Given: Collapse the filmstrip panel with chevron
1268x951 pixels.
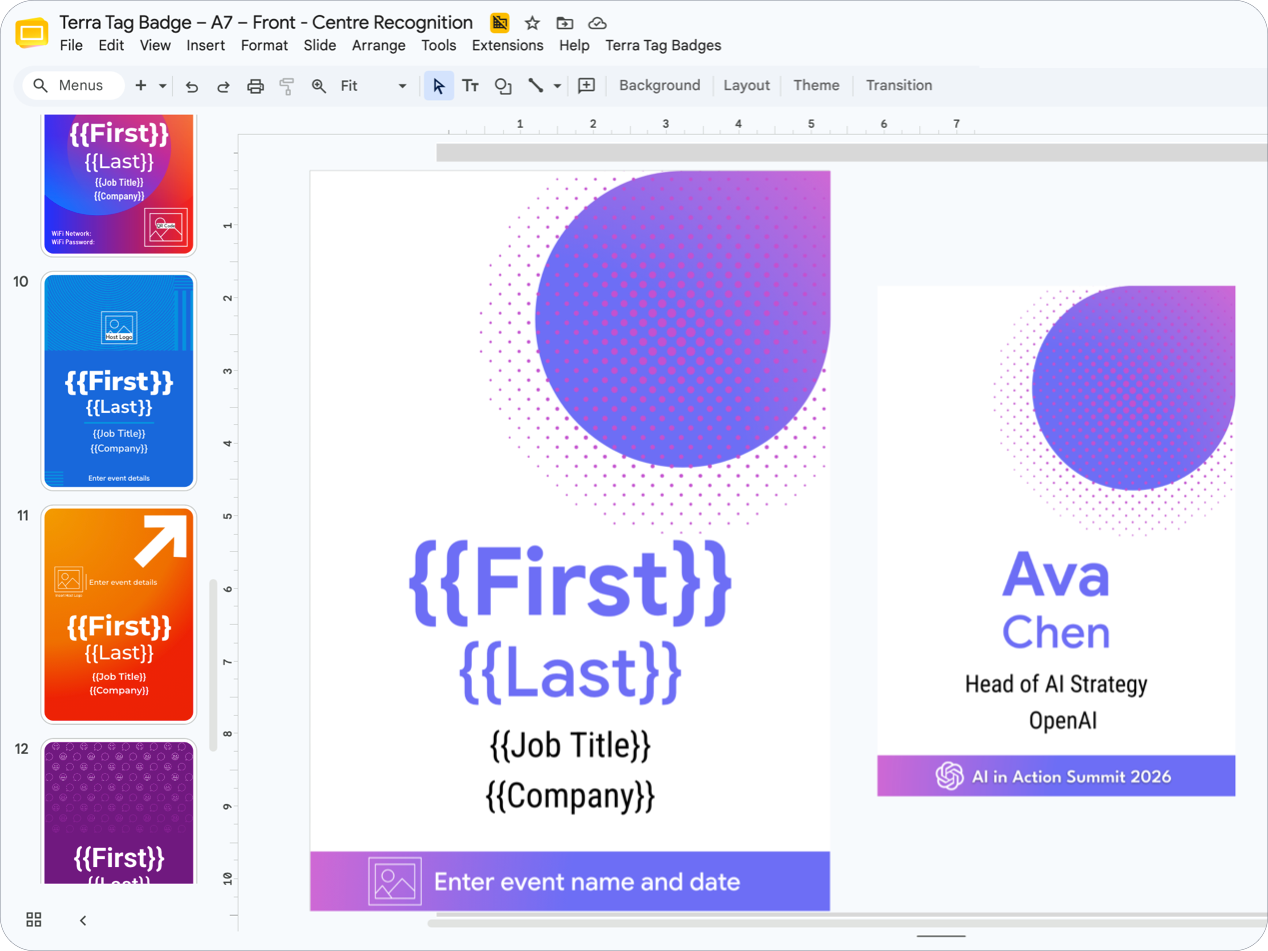Looking at the screenshot, I should tap(83, 920).
